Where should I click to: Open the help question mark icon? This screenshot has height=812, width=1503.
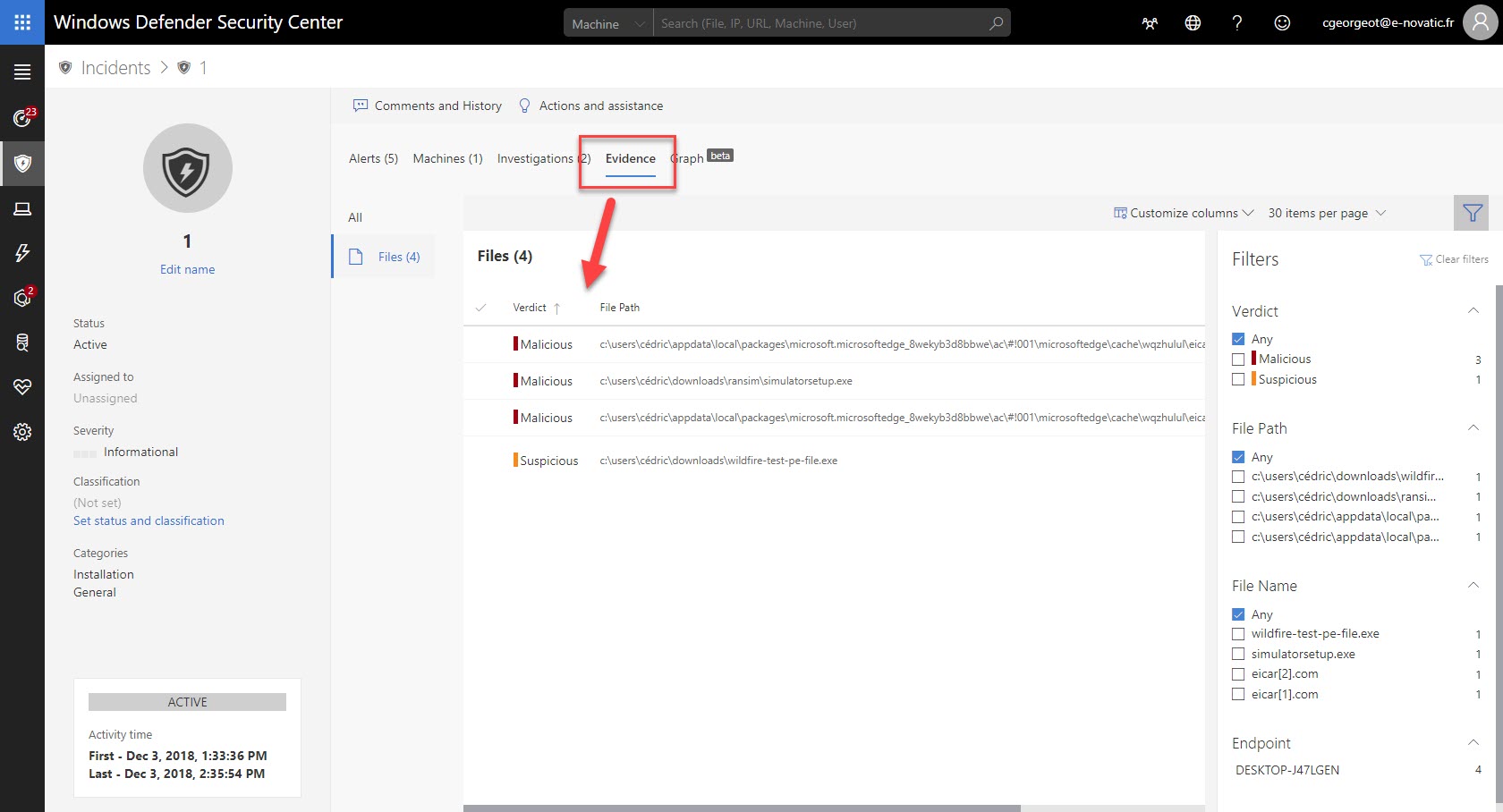point(1237,23)
